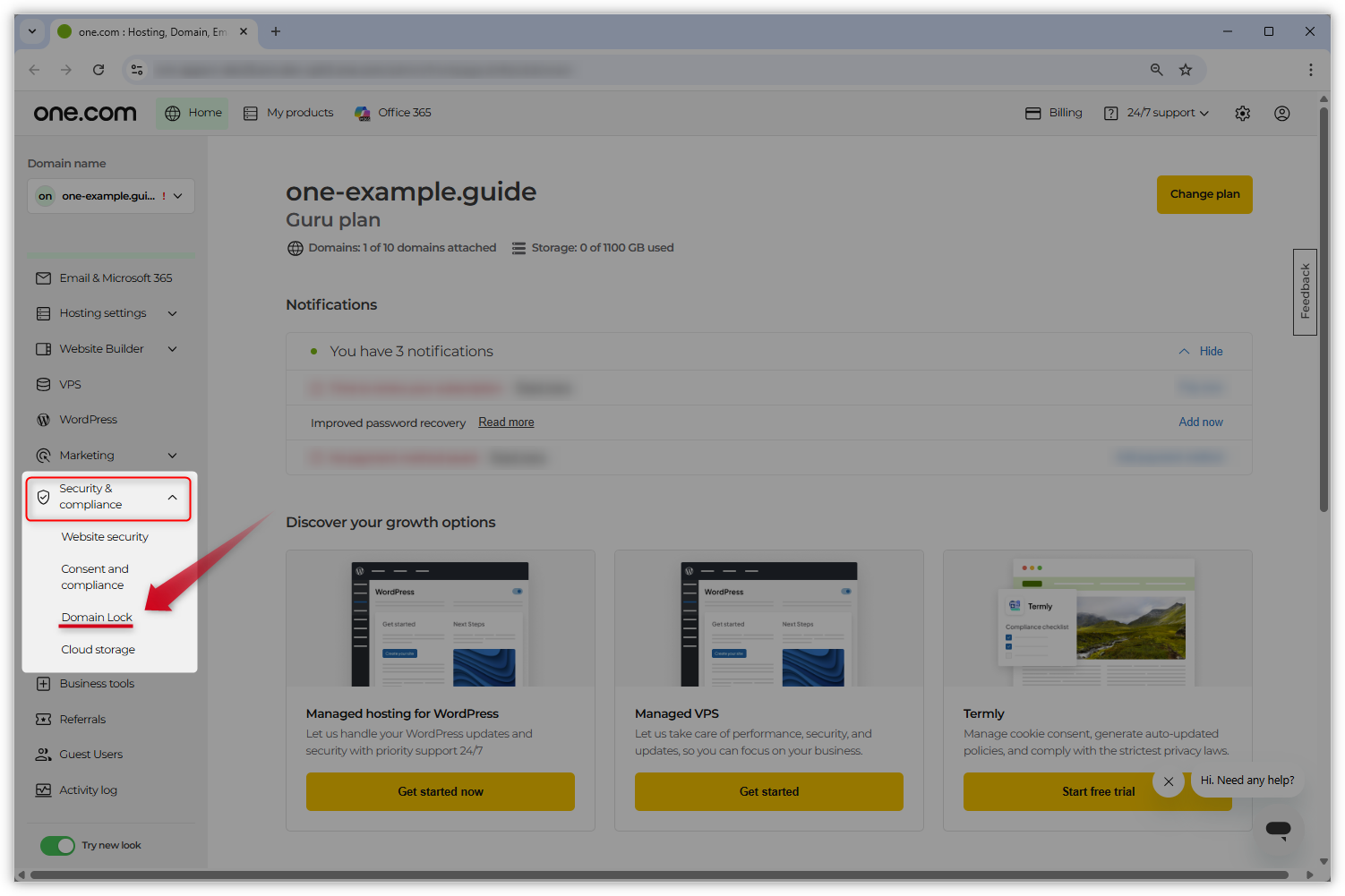The height and width of the screenshot is (896, 1345).
Task: Hide the notifications list
Action: tap(1201, 352)
